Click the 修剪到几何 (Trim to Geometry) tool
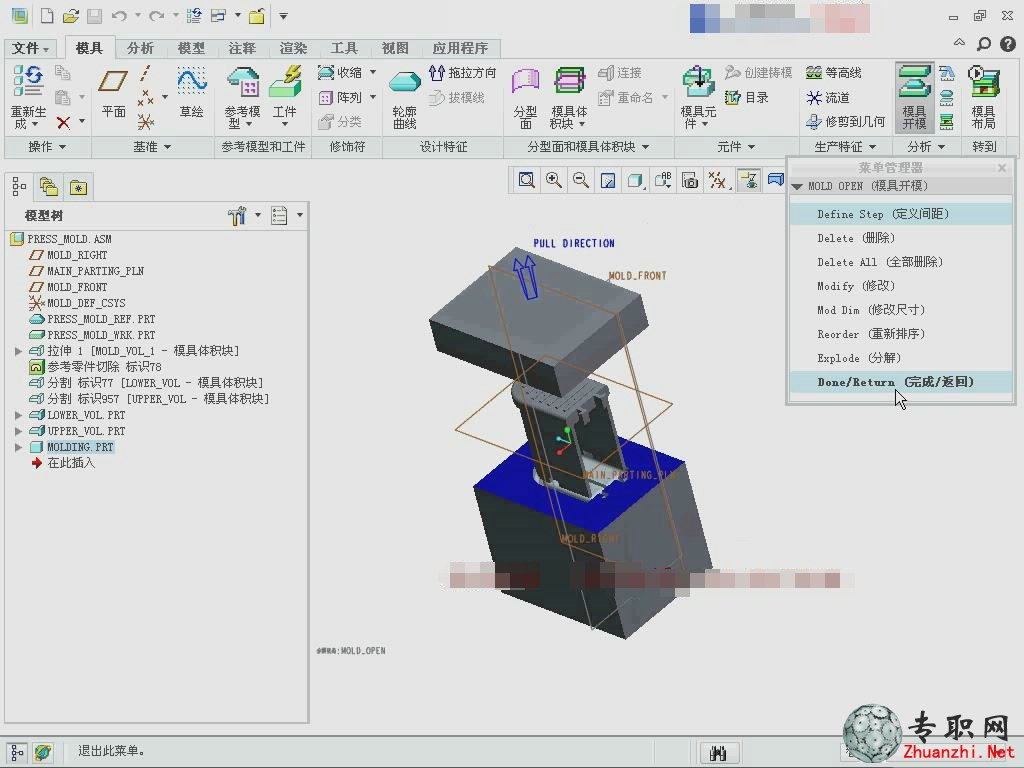This screenshot has width=1024, height=768. click(x=845, y=121)
